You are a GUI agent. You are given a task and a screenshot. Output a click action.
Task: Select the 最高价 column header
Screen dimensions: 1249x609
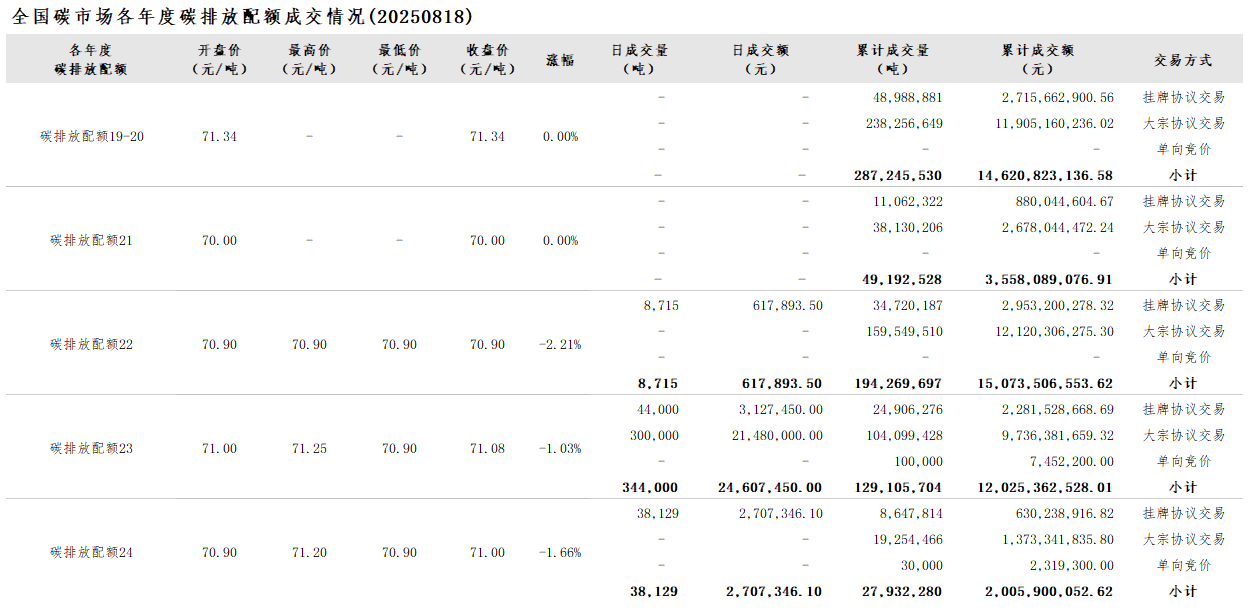(x=309, y=60)
